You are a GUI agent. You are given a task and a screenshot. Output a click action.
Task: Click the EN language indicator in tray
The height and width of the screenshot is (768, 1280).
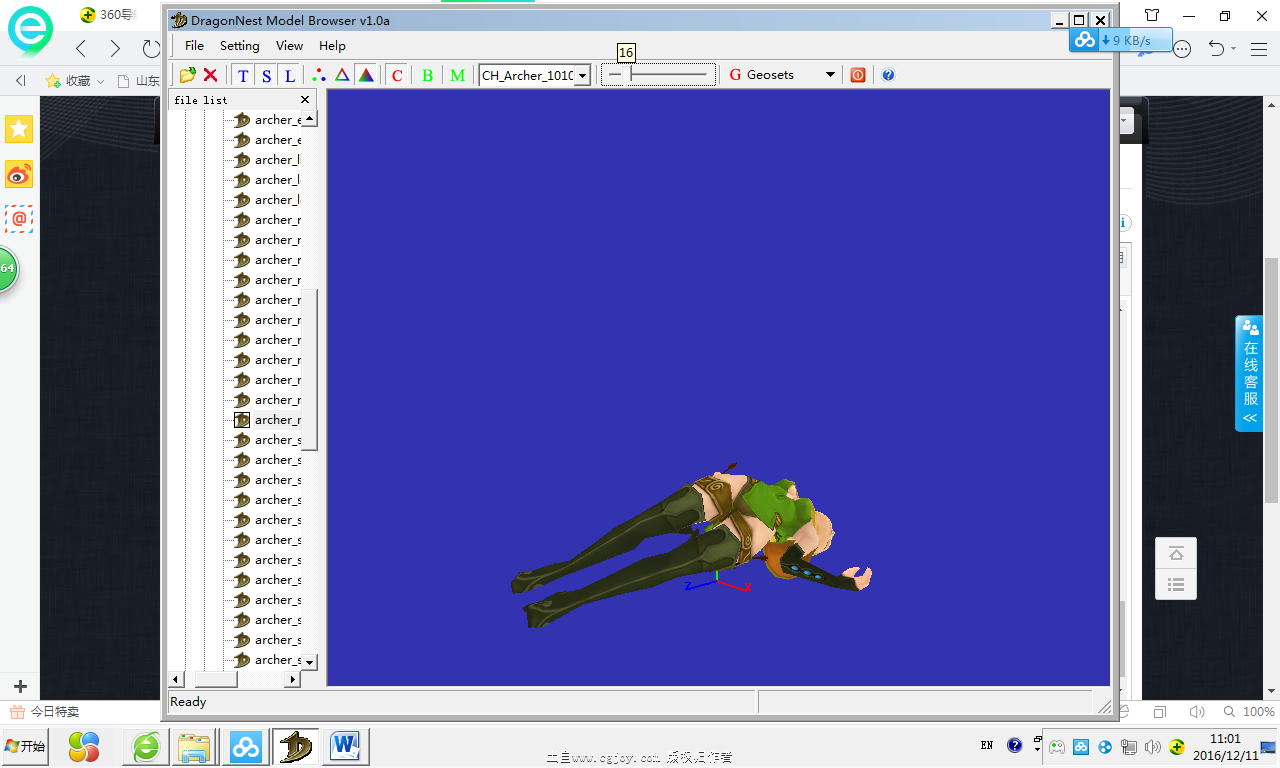click(x=987, y=745)
